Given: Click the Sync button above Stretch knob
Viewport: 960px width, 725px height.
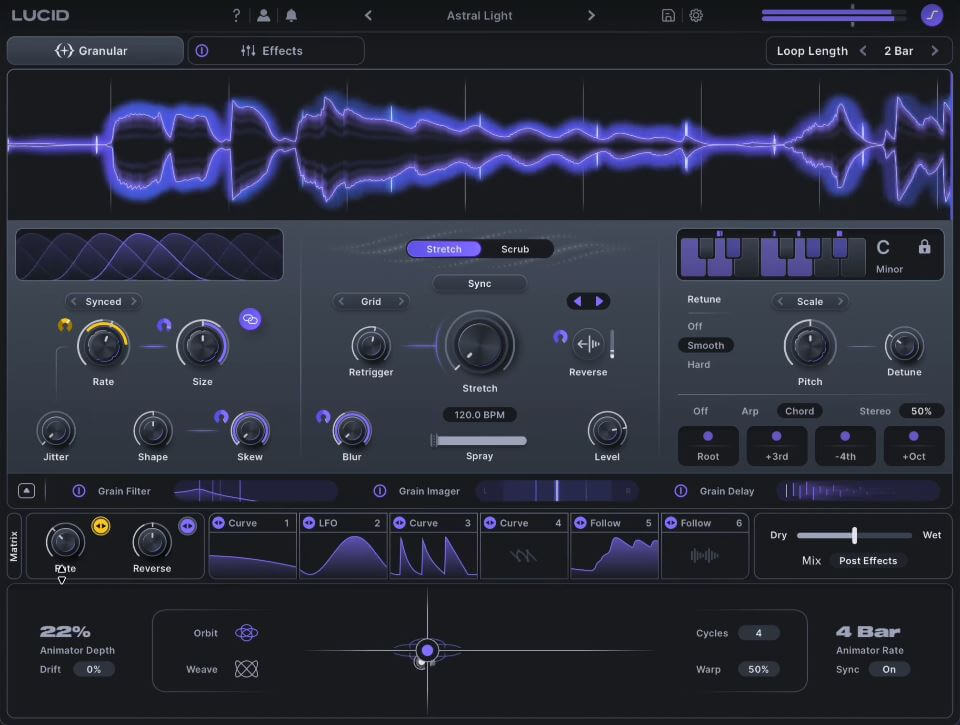Looking at the screenshot, I should tap(479, 284).
